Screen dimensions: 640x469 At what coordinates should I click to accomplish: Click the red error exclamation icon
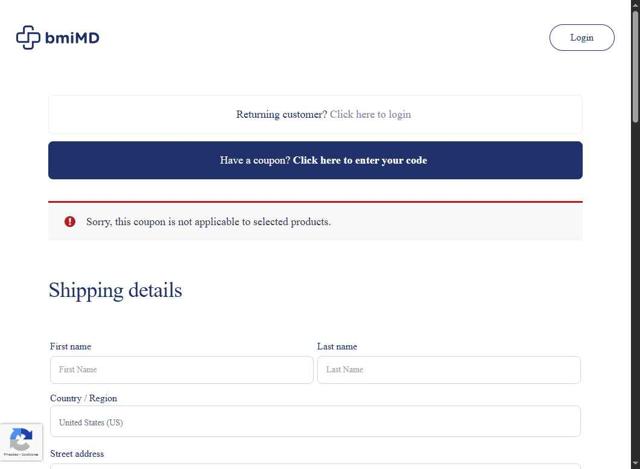click(70, 222)
